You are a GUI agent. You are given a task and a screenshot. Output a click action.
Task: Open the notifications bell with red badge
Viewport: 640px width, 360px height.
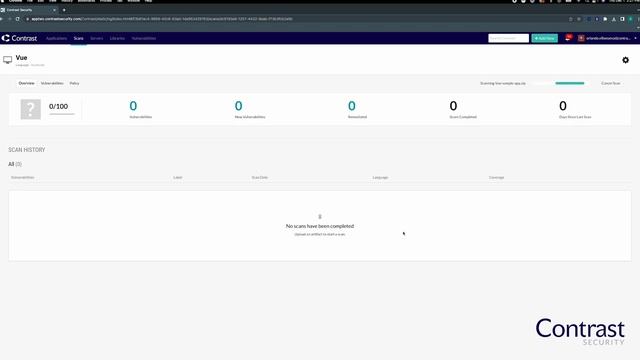[x=568, y=38]
